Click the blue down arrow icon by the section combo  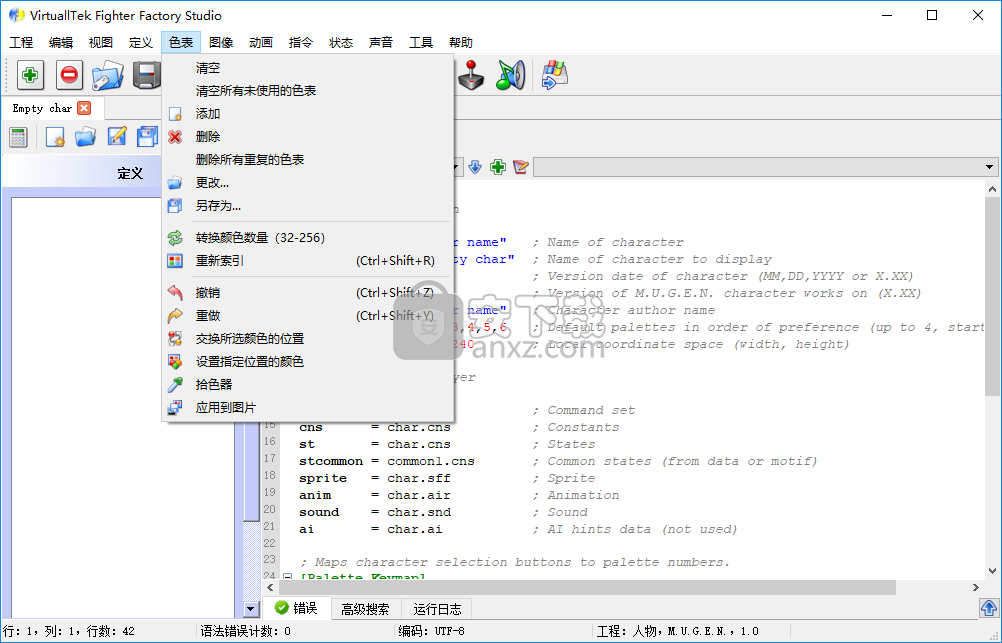click(x=475, y=167)
